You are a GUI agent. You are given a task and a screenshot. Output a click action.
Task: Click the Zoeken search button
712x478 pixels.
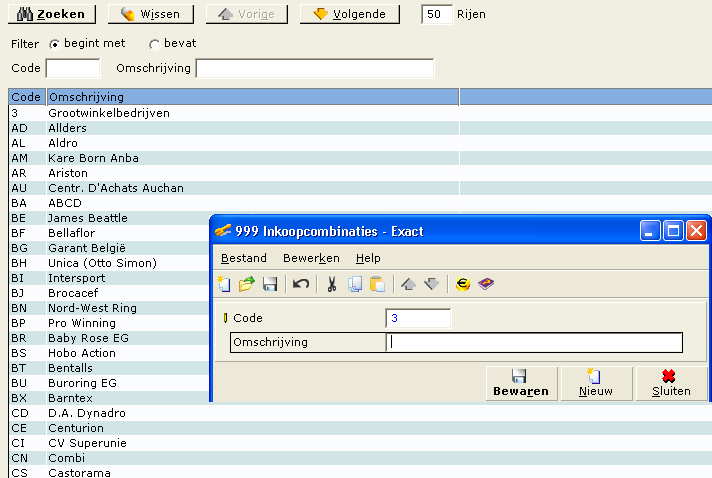click(52, 14)
